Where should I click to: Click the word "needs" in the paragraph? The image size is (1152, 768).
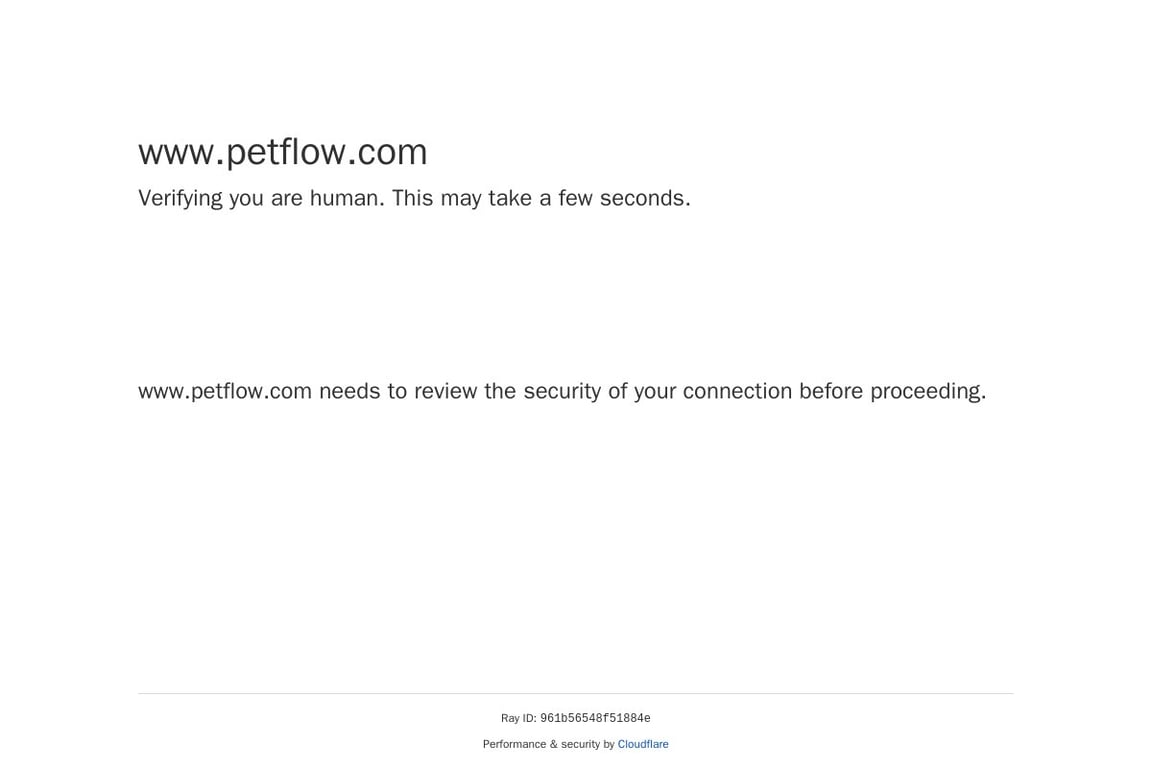[x=349, y=391]
